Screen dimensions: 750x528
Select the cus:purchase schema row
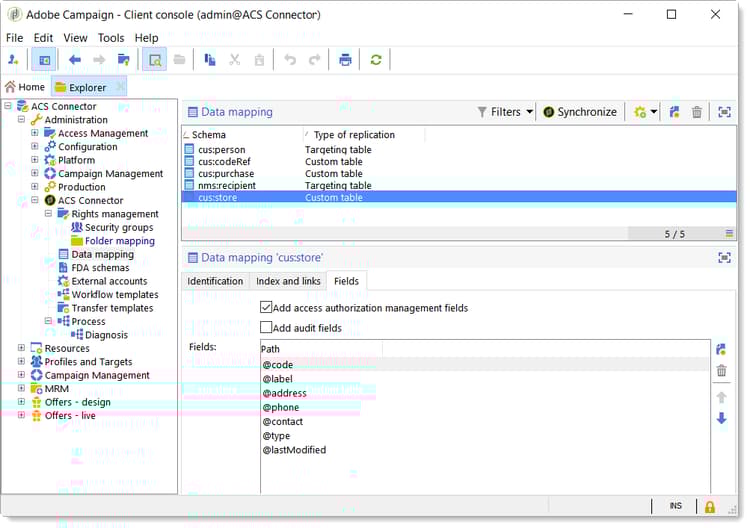[x=224, y=174]
